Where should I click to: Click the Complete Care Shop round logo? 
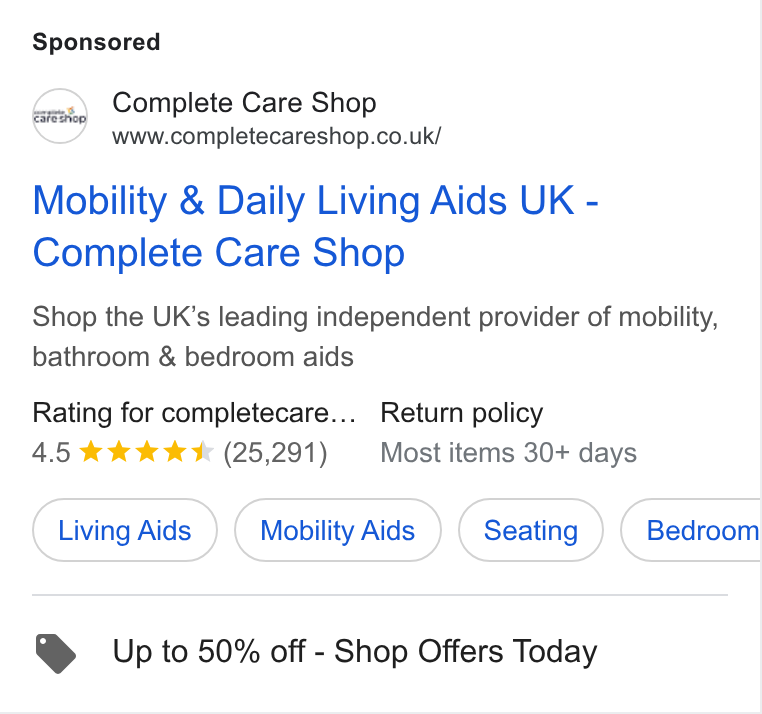tap(60, 116)
